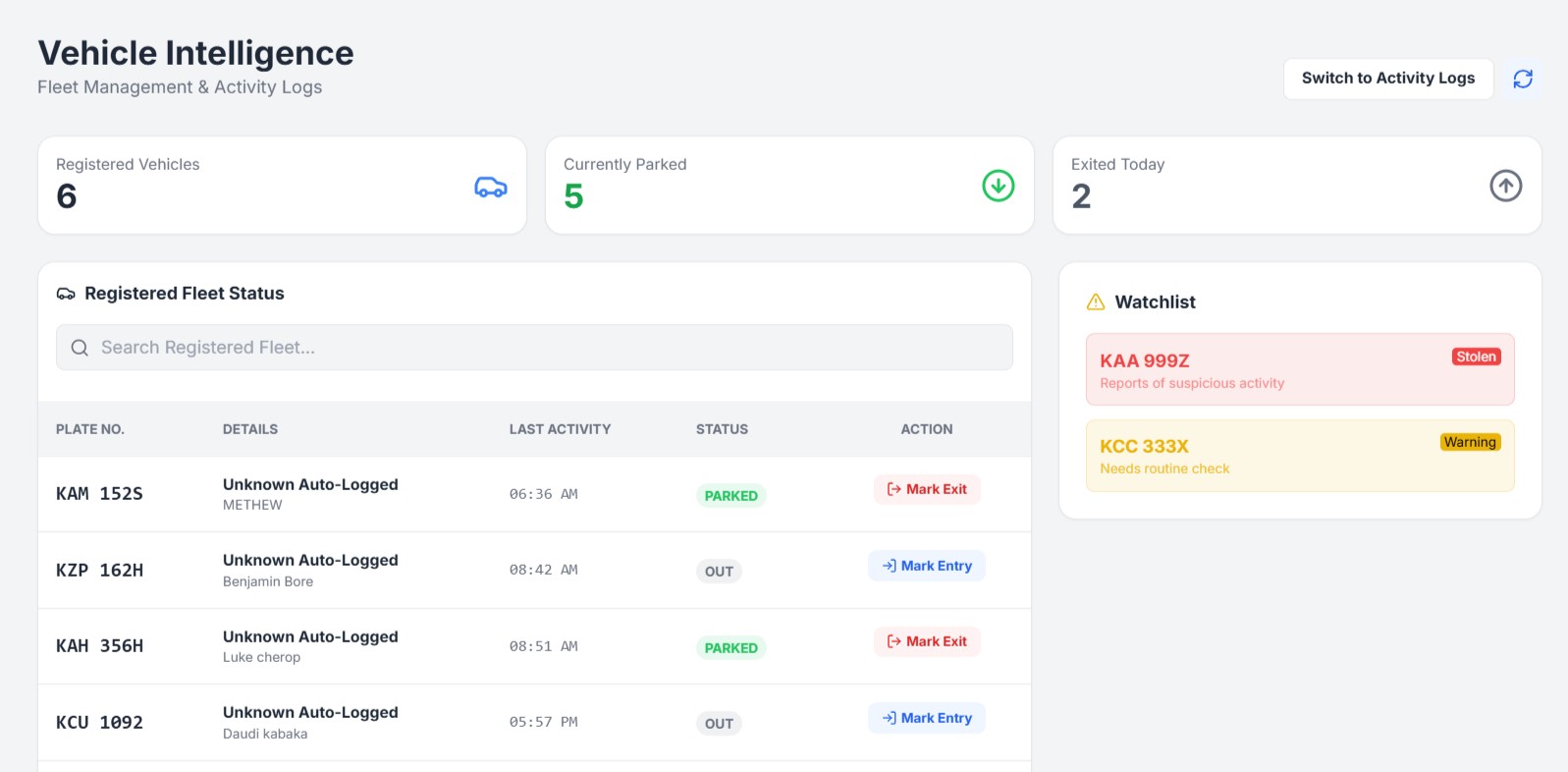Click the car icon beside Registered Fleet Status

[66, 294]
